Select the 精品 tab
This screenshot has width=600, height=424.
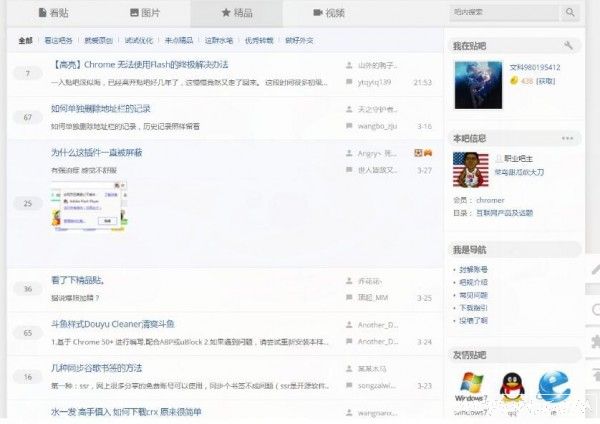click(x=237, y=13)
